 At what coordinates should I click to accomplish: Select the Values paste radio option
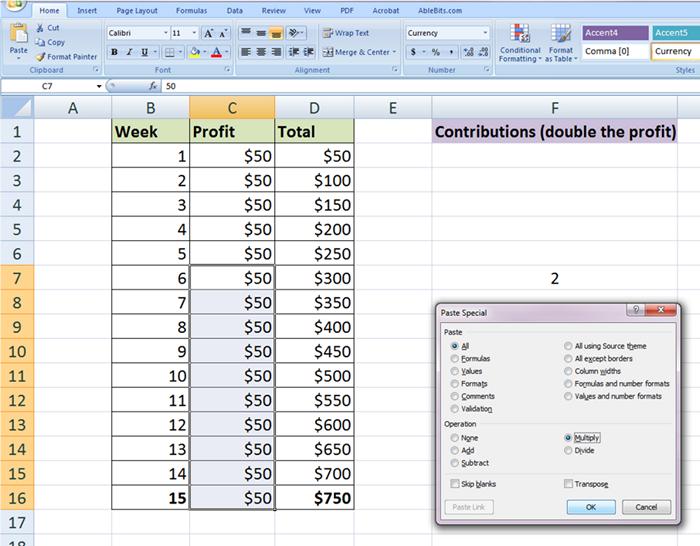456,371
